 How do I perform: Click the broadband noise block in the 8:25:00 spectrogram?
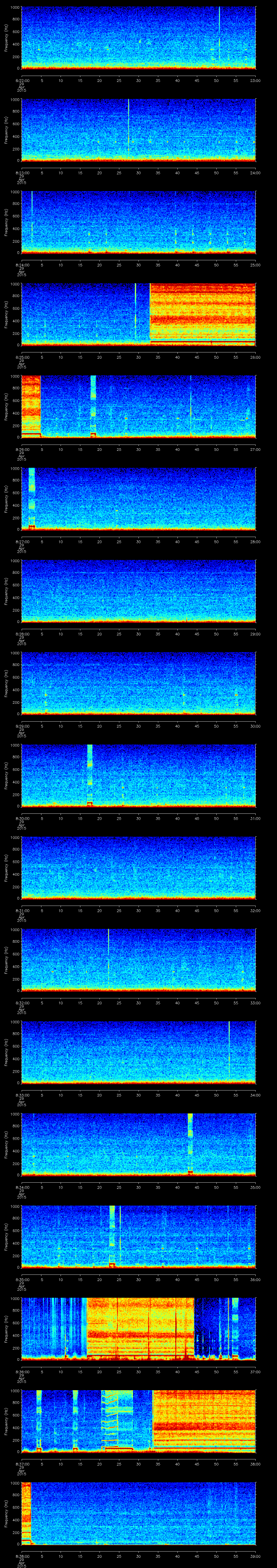coord(203,314)
